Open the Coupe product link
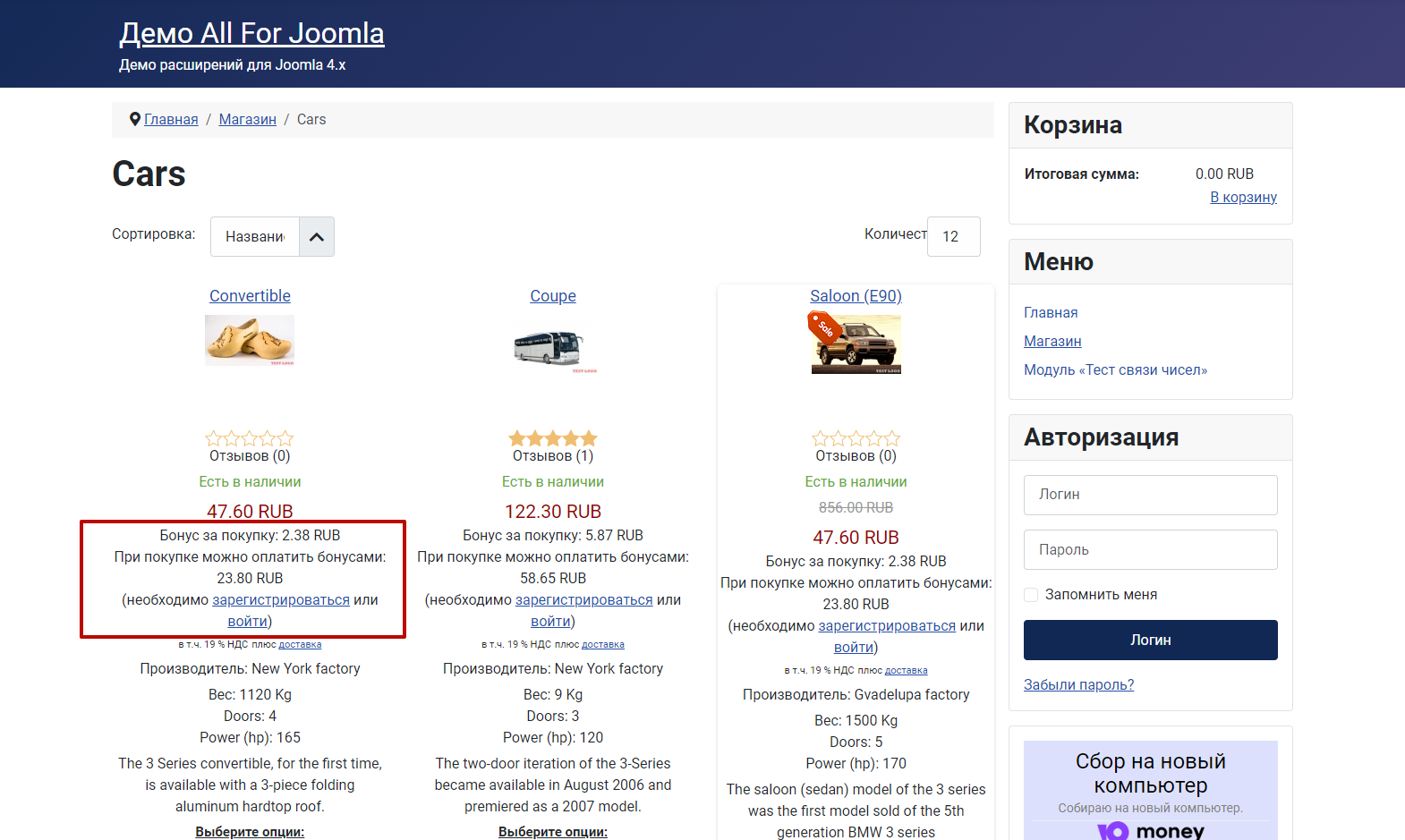The width and height of the screenshot is (1405, 840). click(553, 296)
